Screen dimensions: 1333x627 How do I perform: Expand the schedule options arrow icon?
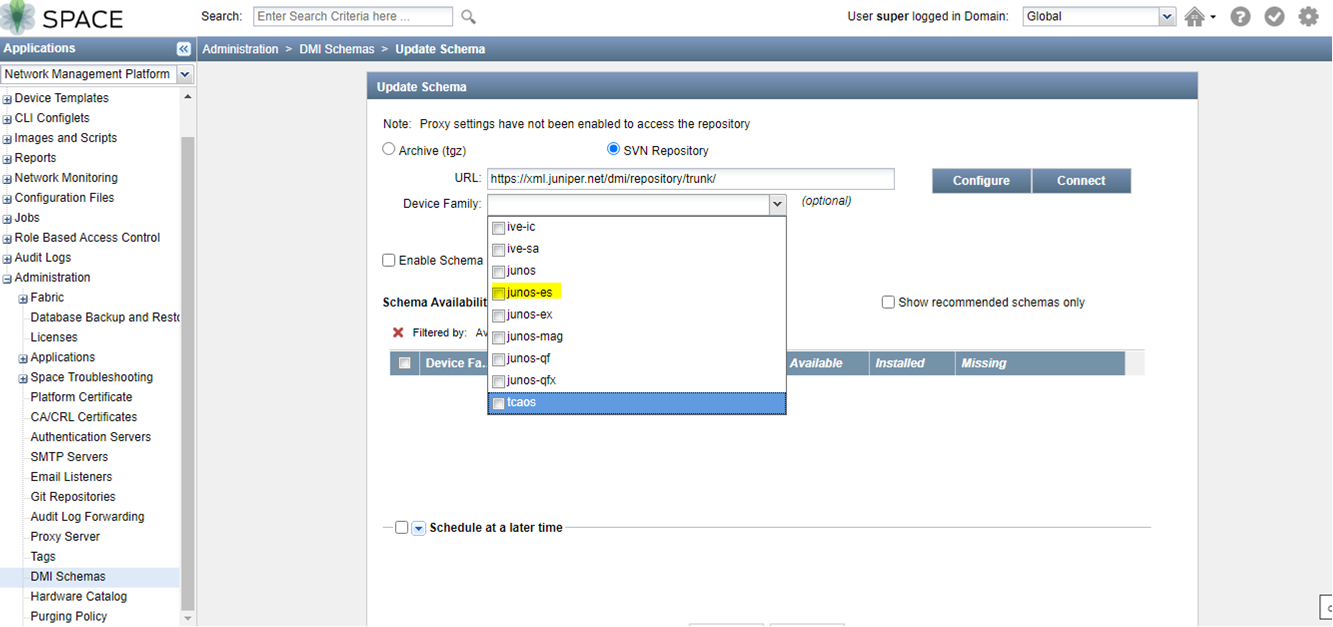419,528
